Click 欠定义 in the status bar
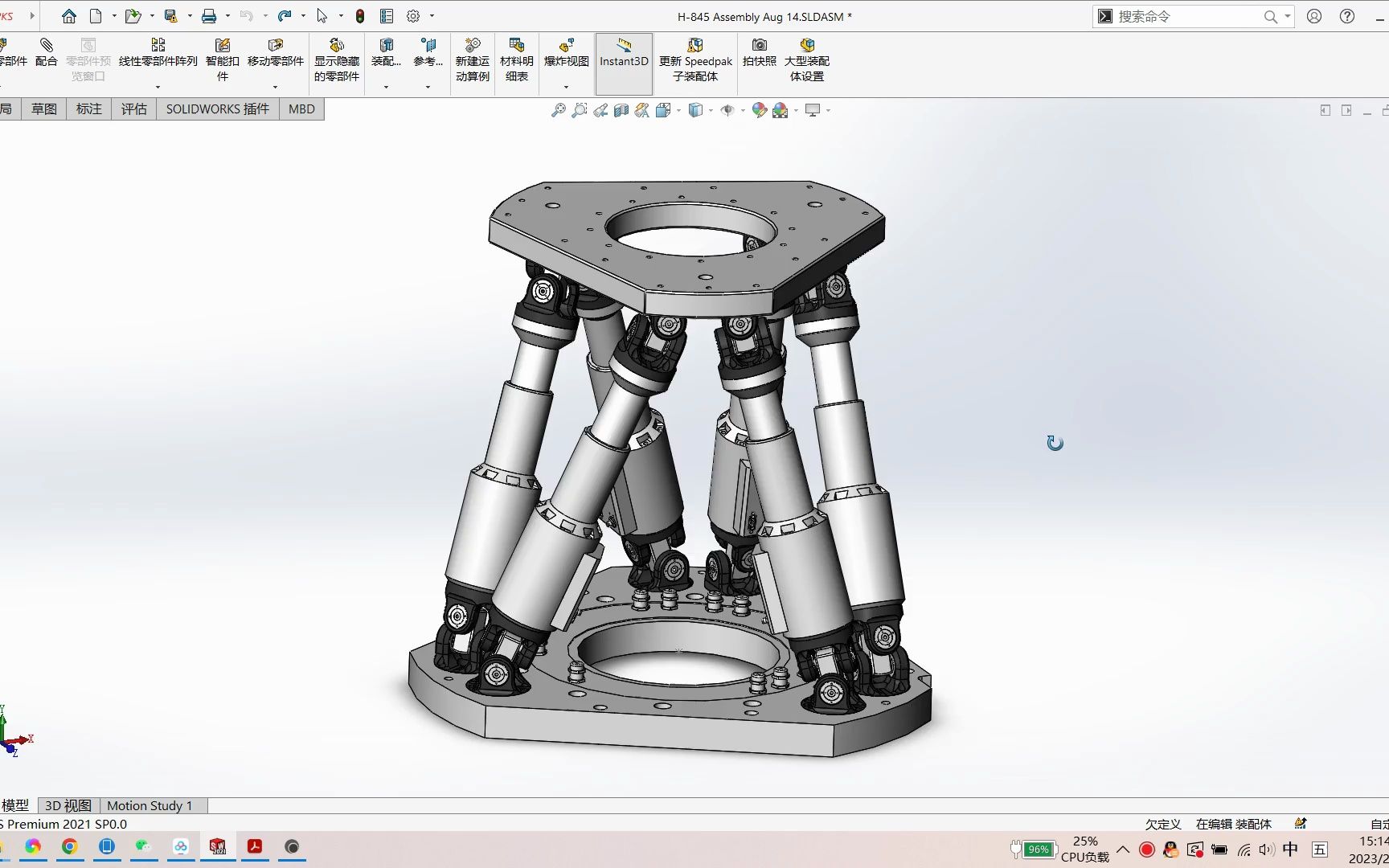Screen dimensions: 1389x868 1161,824
